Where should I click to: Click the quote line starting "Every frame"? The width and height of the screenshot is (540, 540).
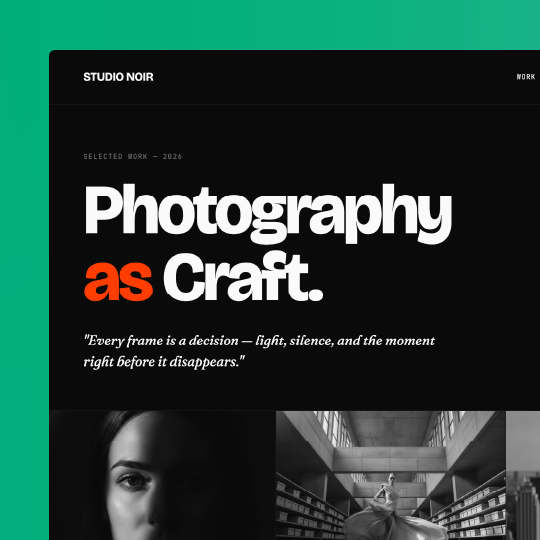click(x=259, y=341)
